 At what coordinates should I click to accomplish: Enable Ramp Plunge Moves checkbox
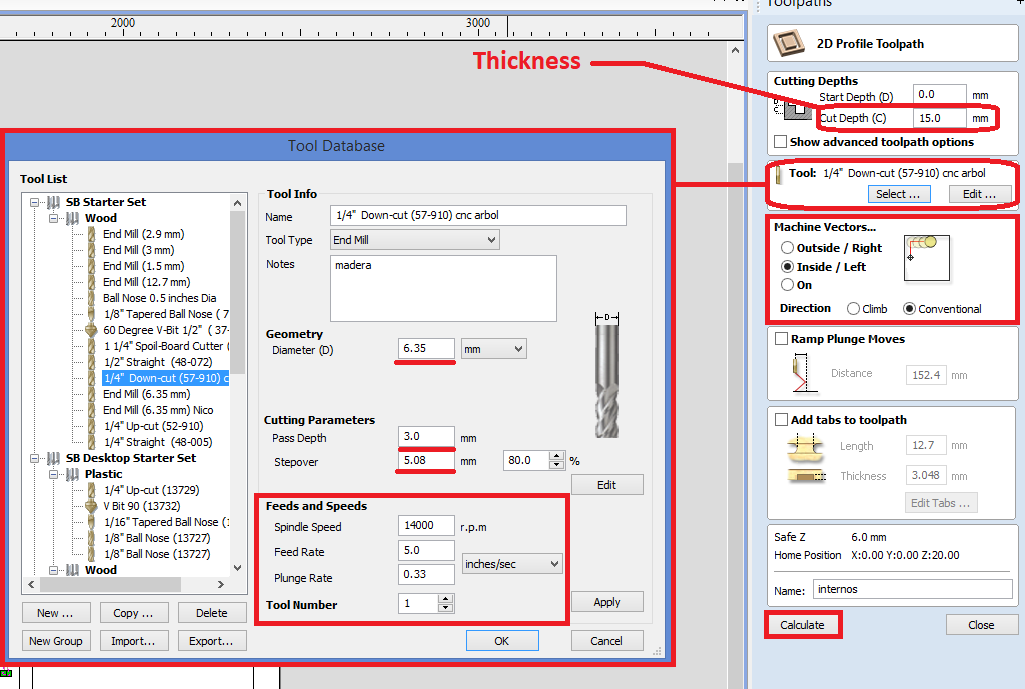tap(781, 339)
